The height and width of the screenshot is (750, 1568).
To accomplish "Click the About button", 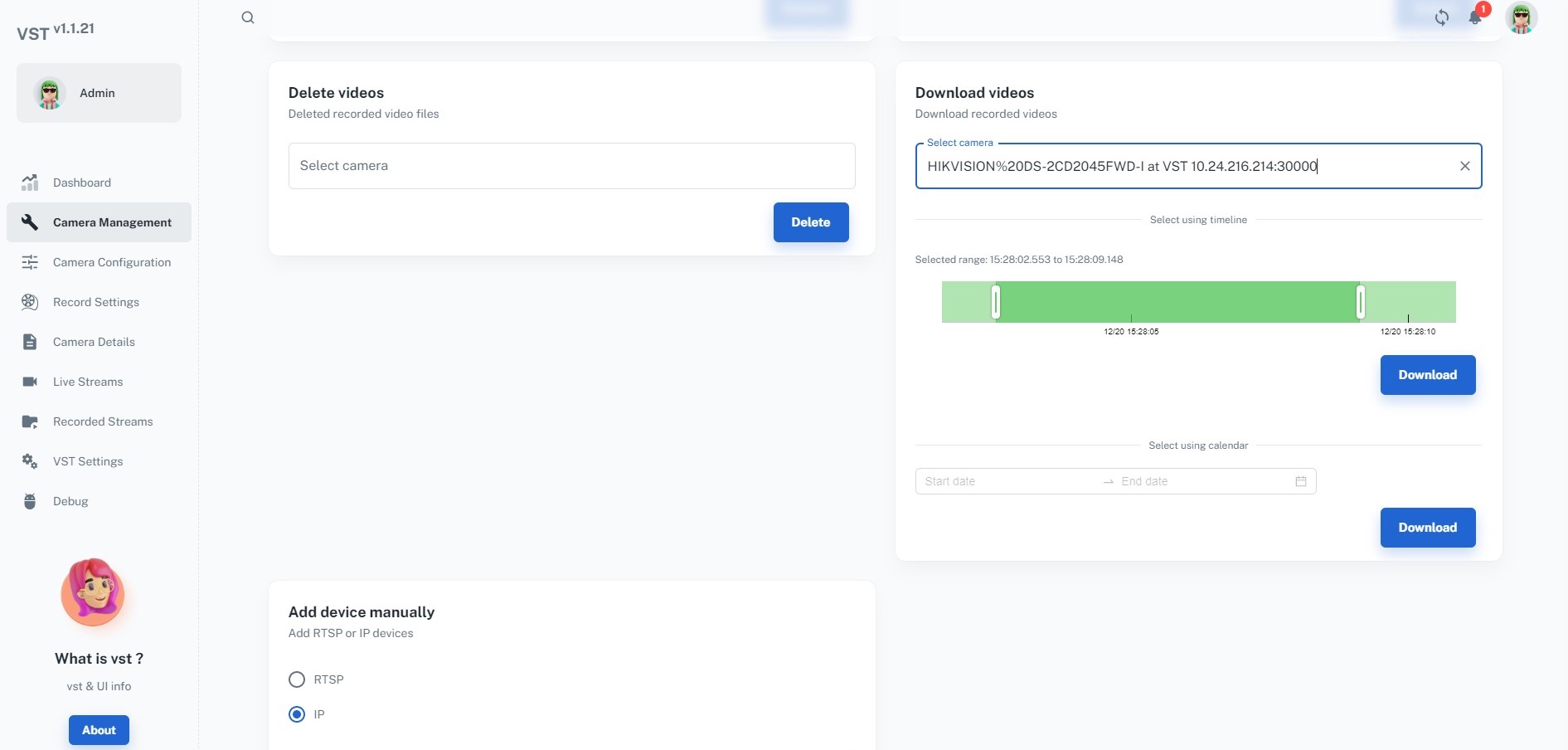I will pyautogui.click(x=99, y=730).
